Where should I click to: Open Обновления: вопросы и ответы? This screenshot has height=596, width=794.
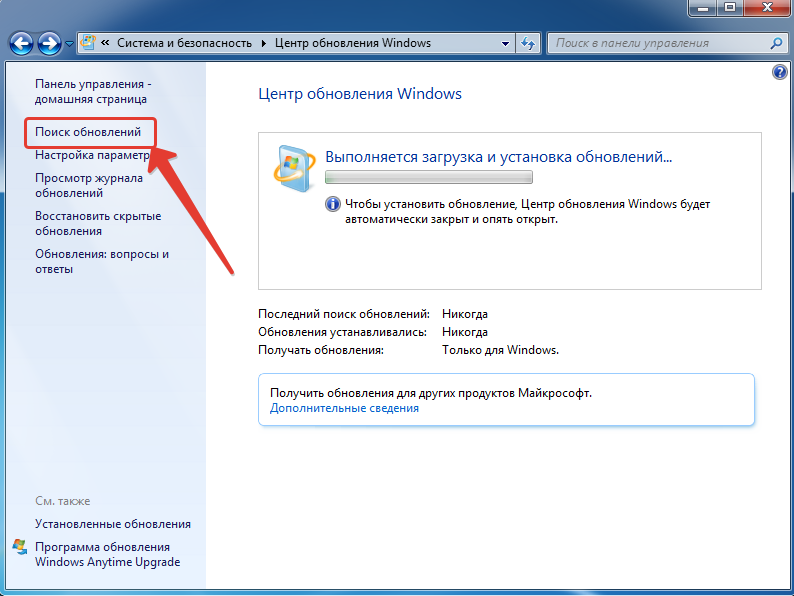click(x=102, y=262)
